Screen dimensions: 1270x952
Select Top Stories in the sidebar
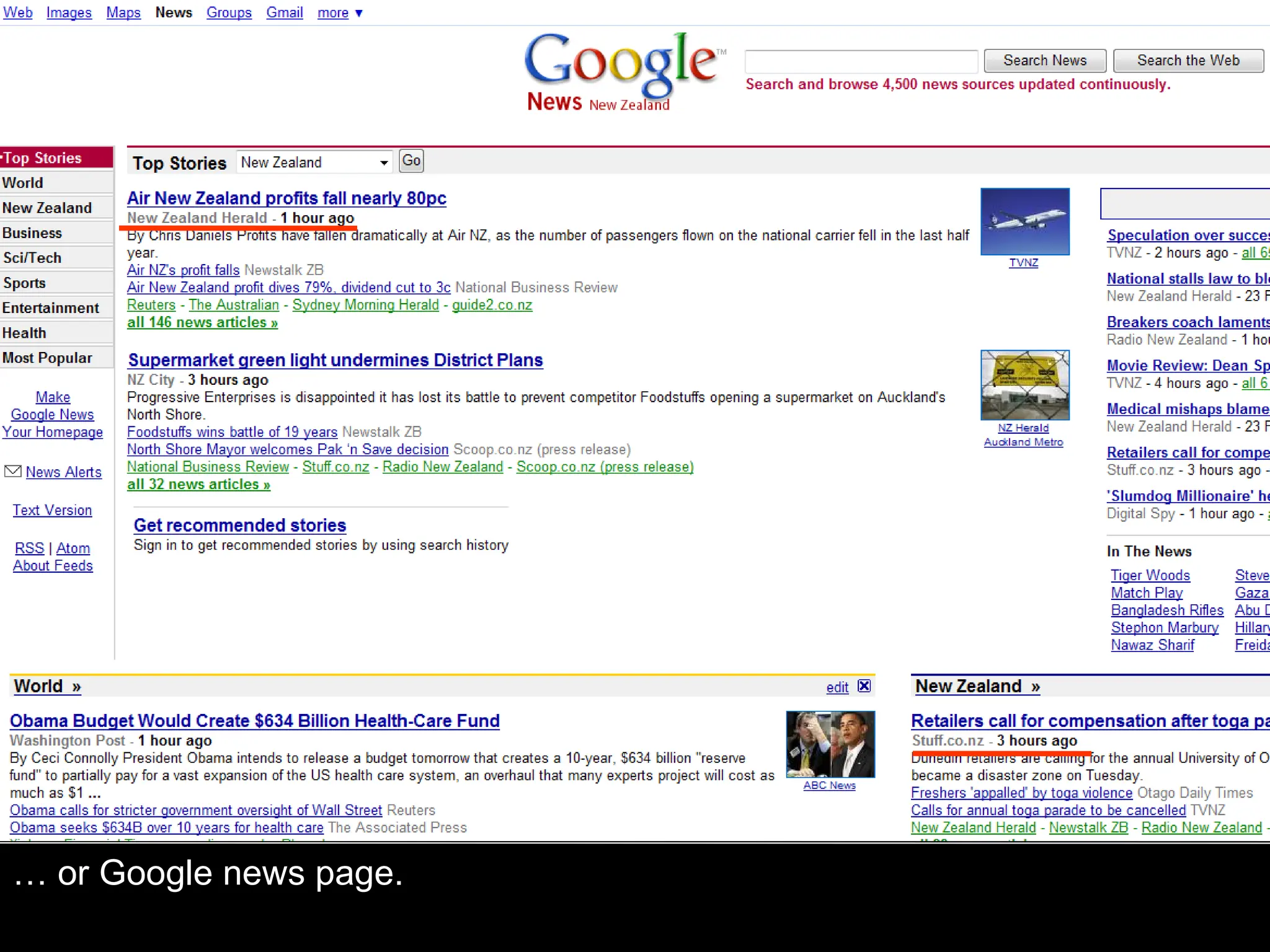coord(56,158)
